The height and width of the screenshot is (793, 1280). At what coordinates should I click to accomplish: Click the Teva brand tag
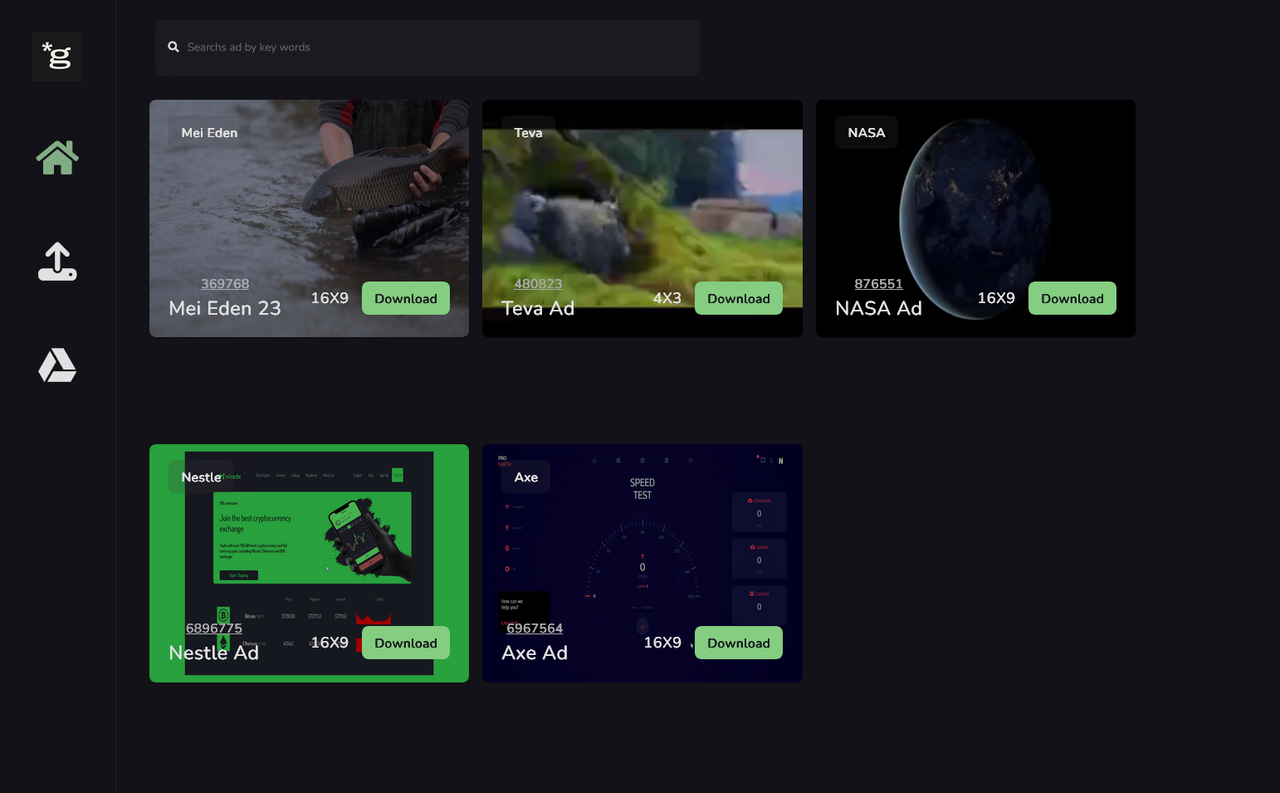pos(528,132)
